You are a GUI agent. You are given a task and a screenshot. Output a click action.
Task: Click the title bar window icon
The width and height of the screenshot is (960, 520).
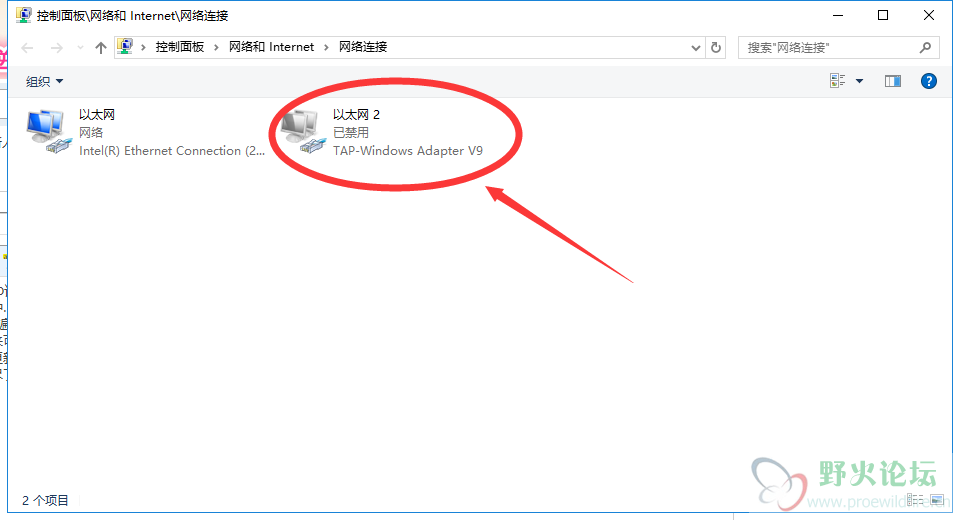pos(23,15)
